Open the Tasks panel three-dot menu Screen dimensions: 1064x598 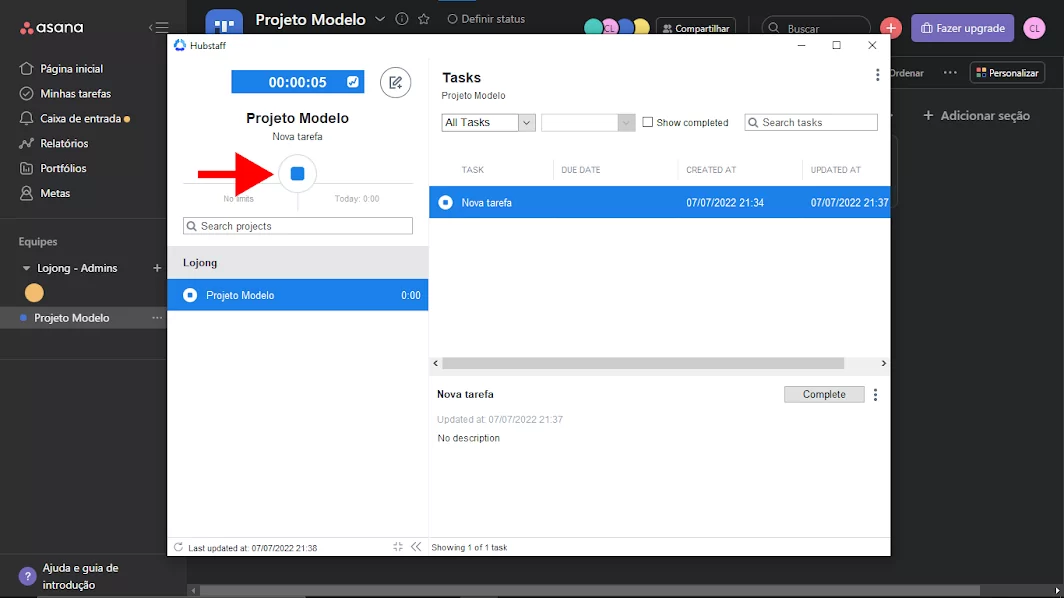point(877,75)
